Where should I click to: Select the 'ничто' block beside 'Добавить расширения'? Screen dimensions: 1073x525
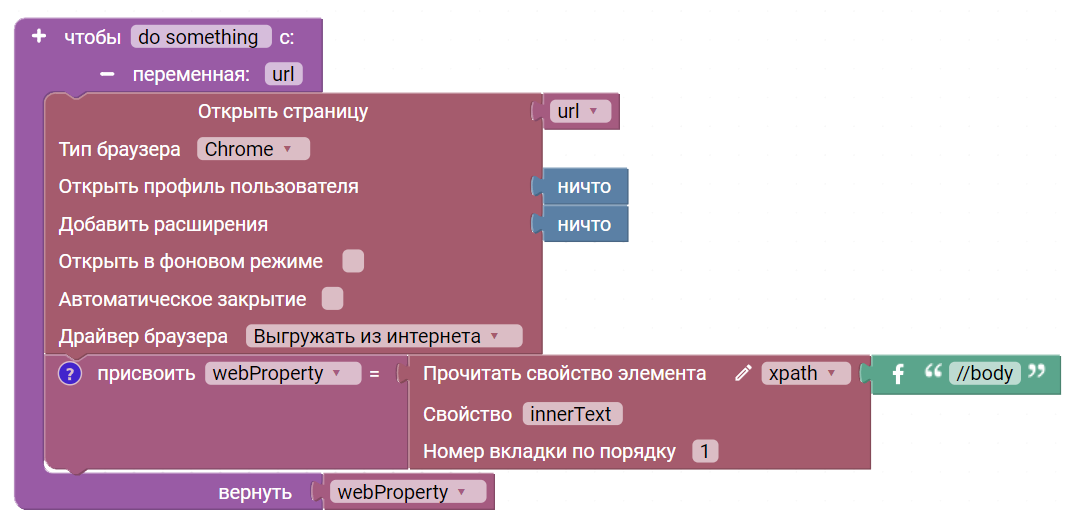click(x=584, y=225)
